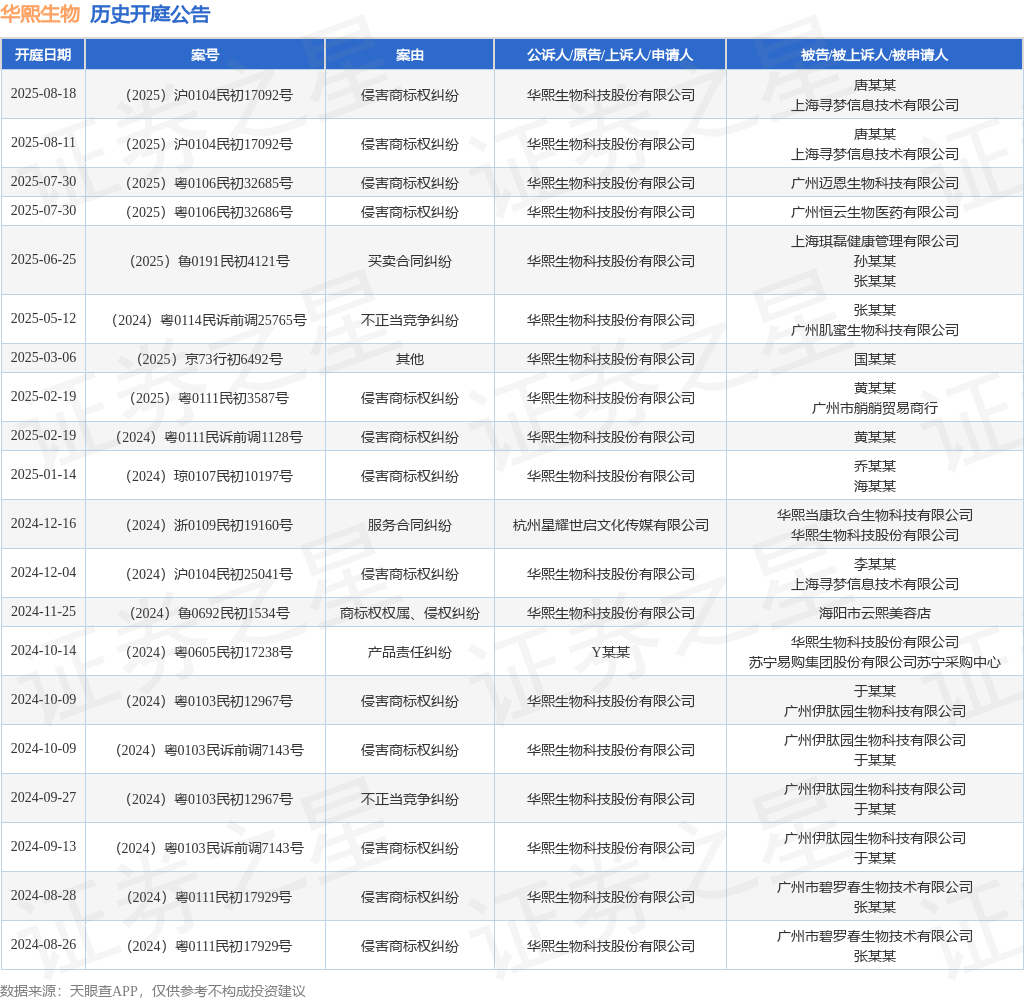This screenshot has height=1000, width=1024.
Task: Click plaintiff 杭州星耀世启文化传媒有限公司
Action: click(x=611, y=525)
